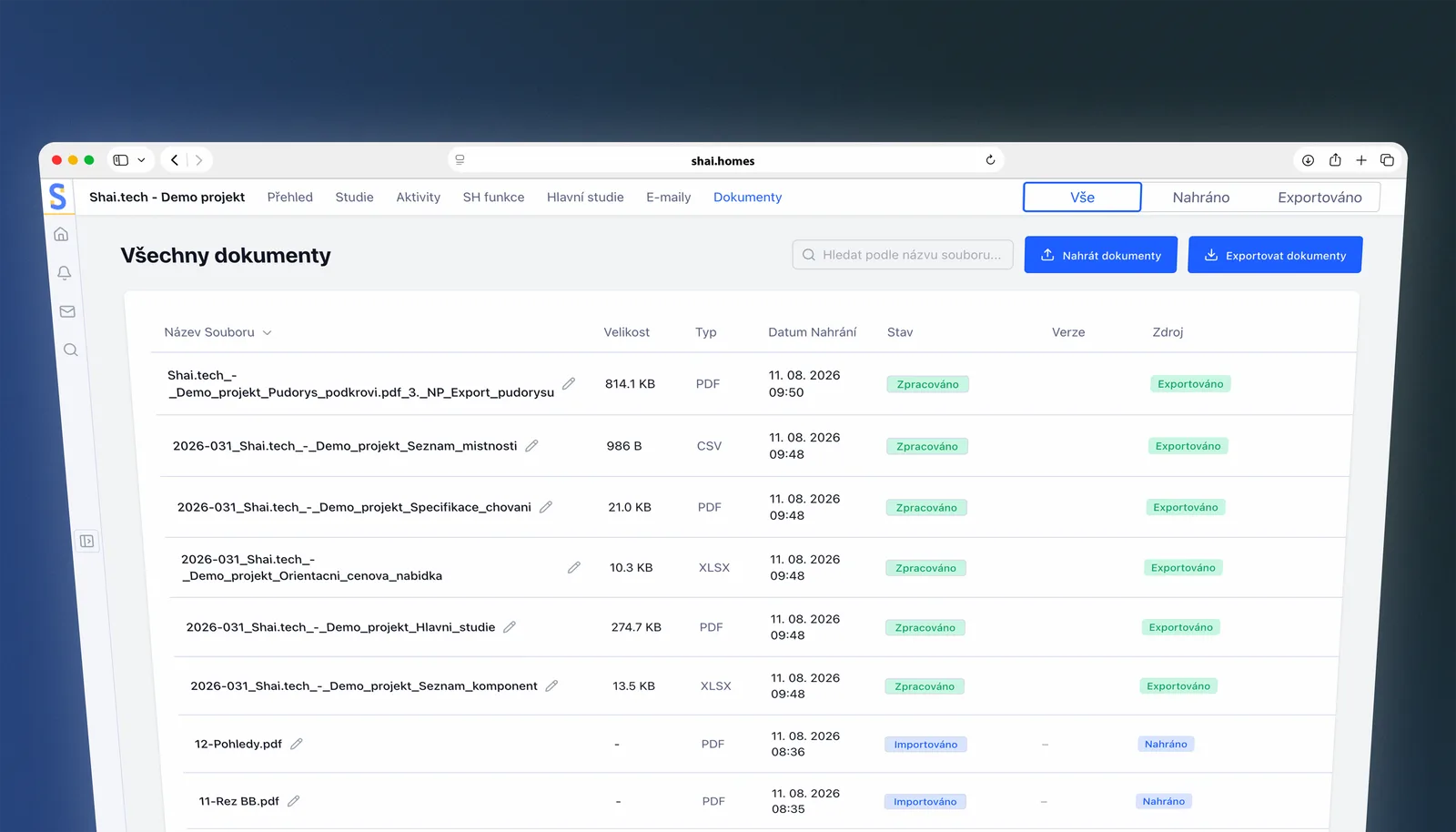Viewport: 1456px width, 832px height.
Task: Click the 08:36 upload date cell
Action: [x=805, y=744]
